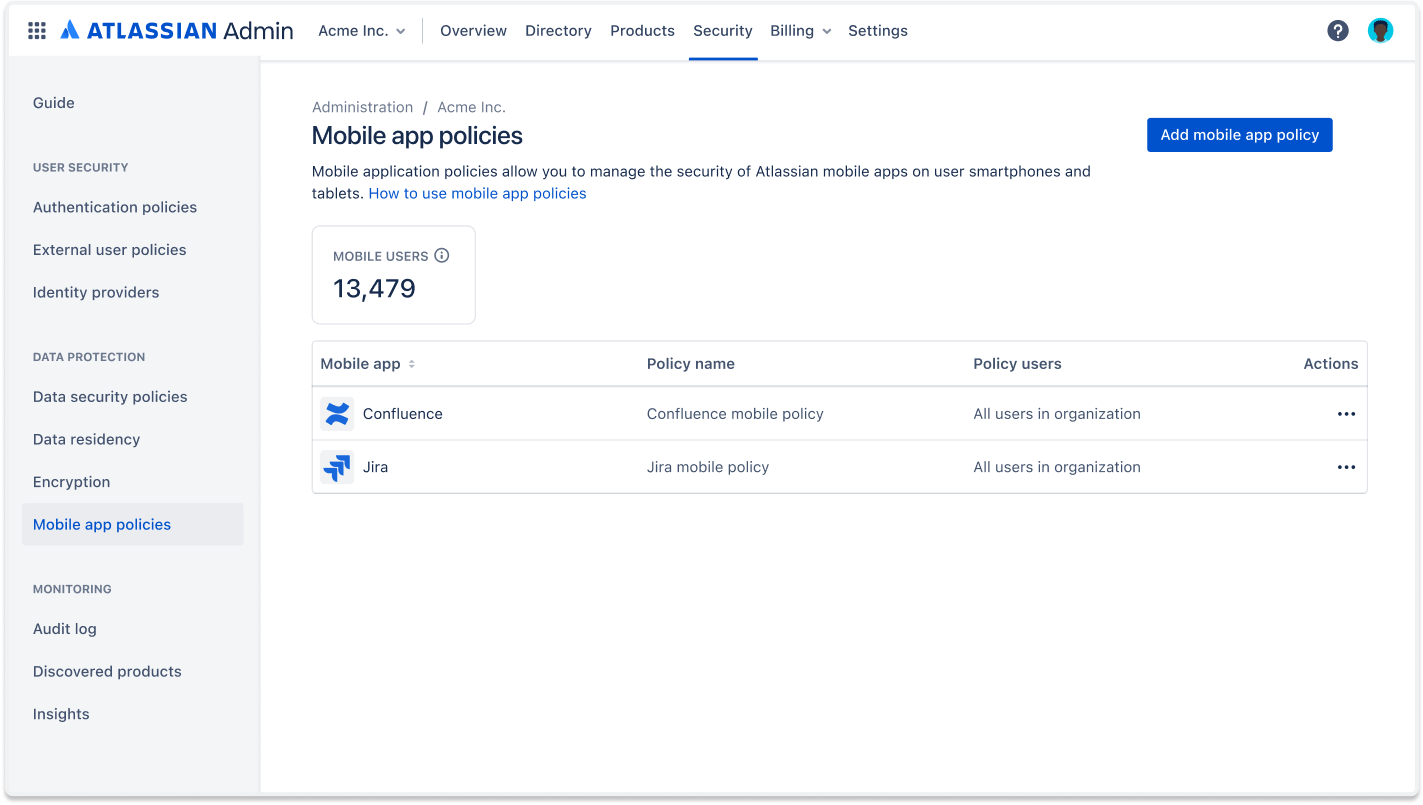
Task: Click the info icon next to Mobile users
Action: pos(442,255)
